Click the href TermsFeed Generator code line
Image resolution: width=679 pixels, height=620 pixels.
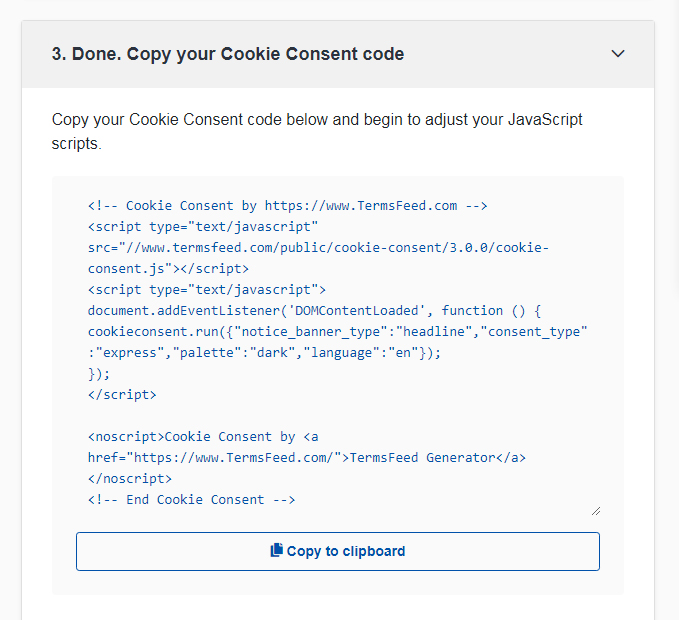point(307,458)
